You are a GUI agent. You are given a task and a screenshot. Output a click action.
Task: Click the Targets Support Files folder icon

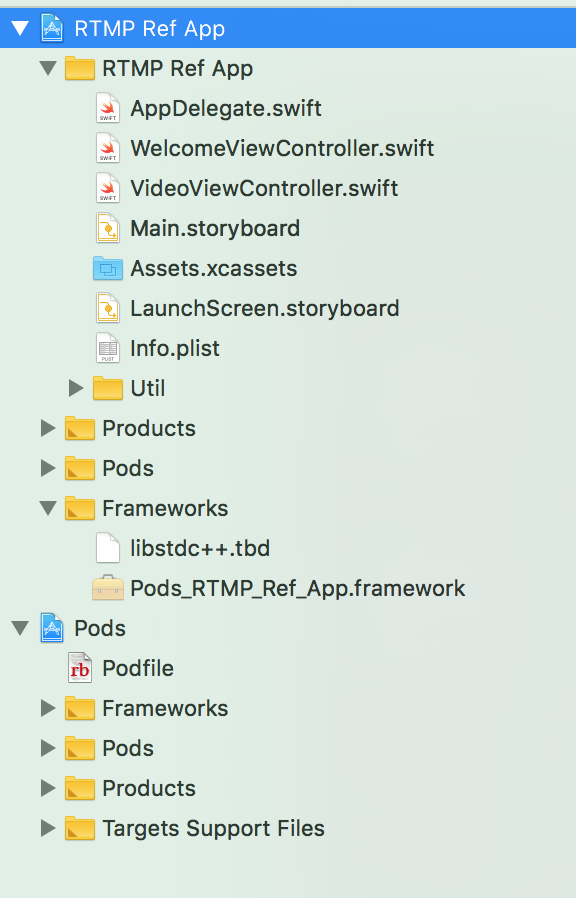point(80,828)
